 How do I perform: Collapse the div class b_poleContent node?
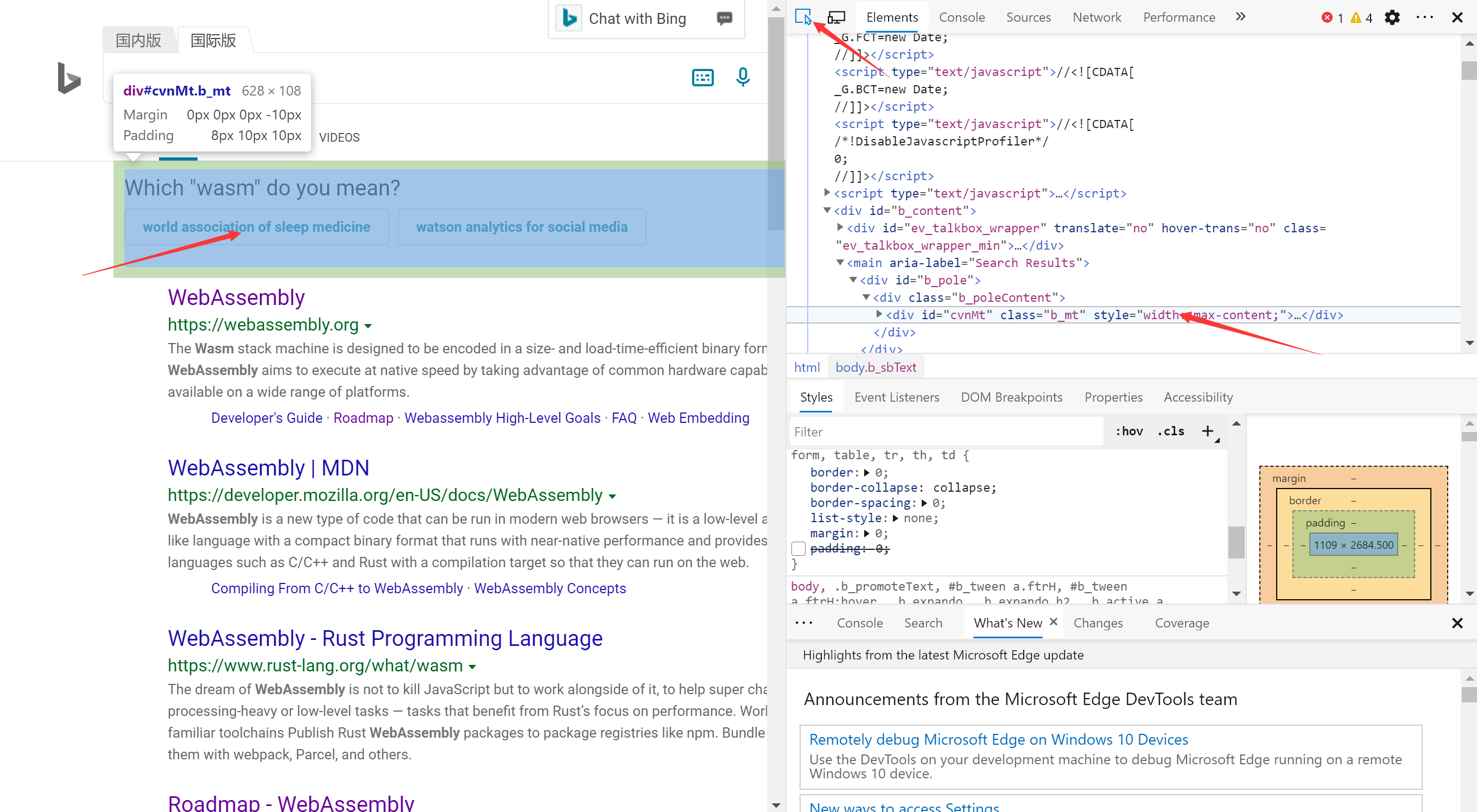click(866, 297)
